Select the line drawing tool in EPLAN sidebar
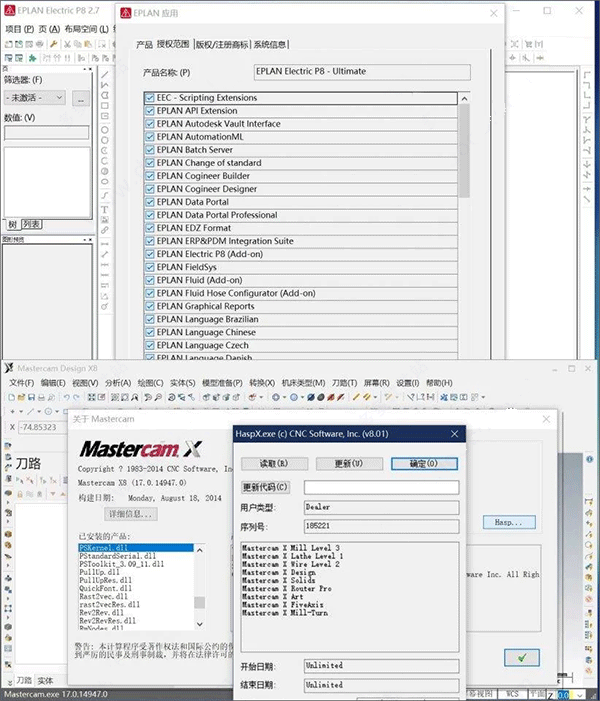This screenshot has height=701, width=600. pyautogui.click(x=105, y=75)
